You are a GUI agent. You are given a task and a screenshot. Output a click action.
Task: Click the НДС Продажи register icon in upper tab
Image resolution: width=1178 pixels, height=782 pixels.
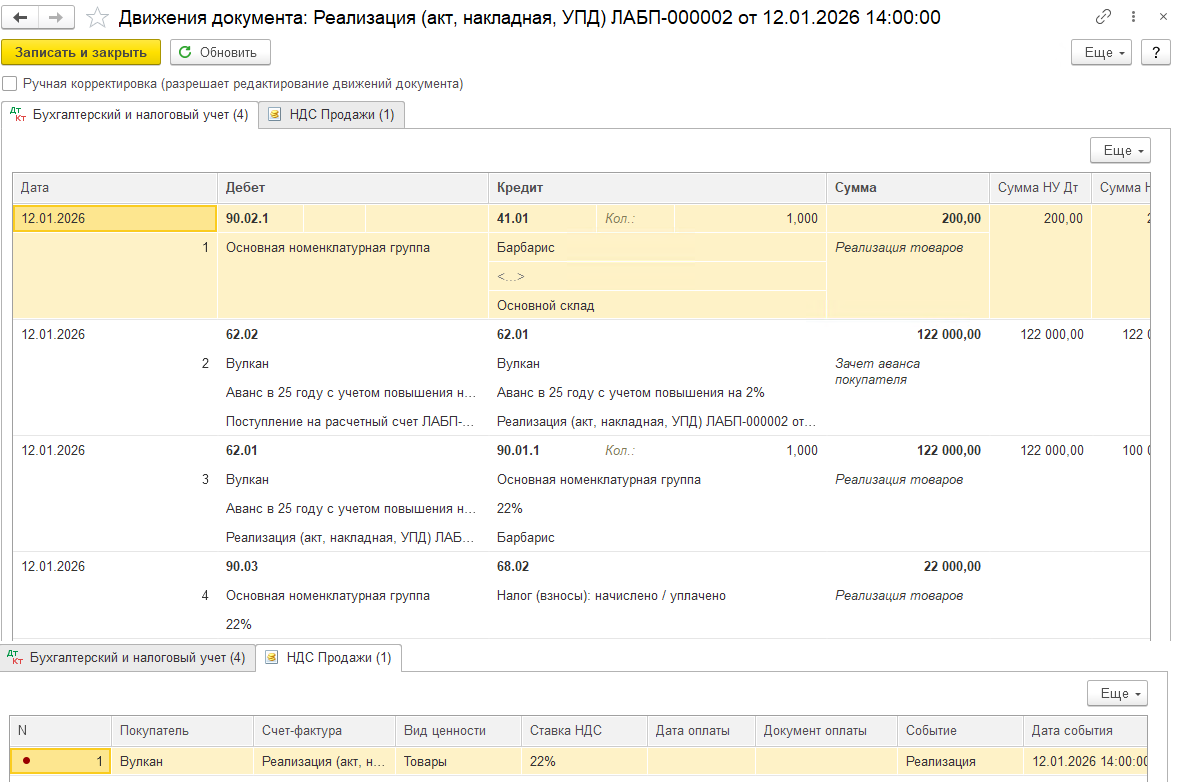(x=274, y=115)
